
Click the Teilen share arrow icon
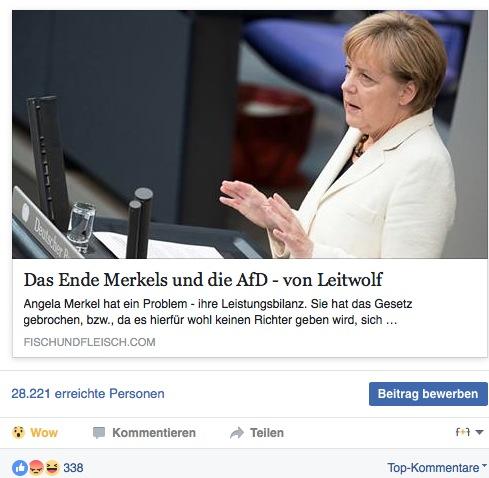(x=237, y=433)
